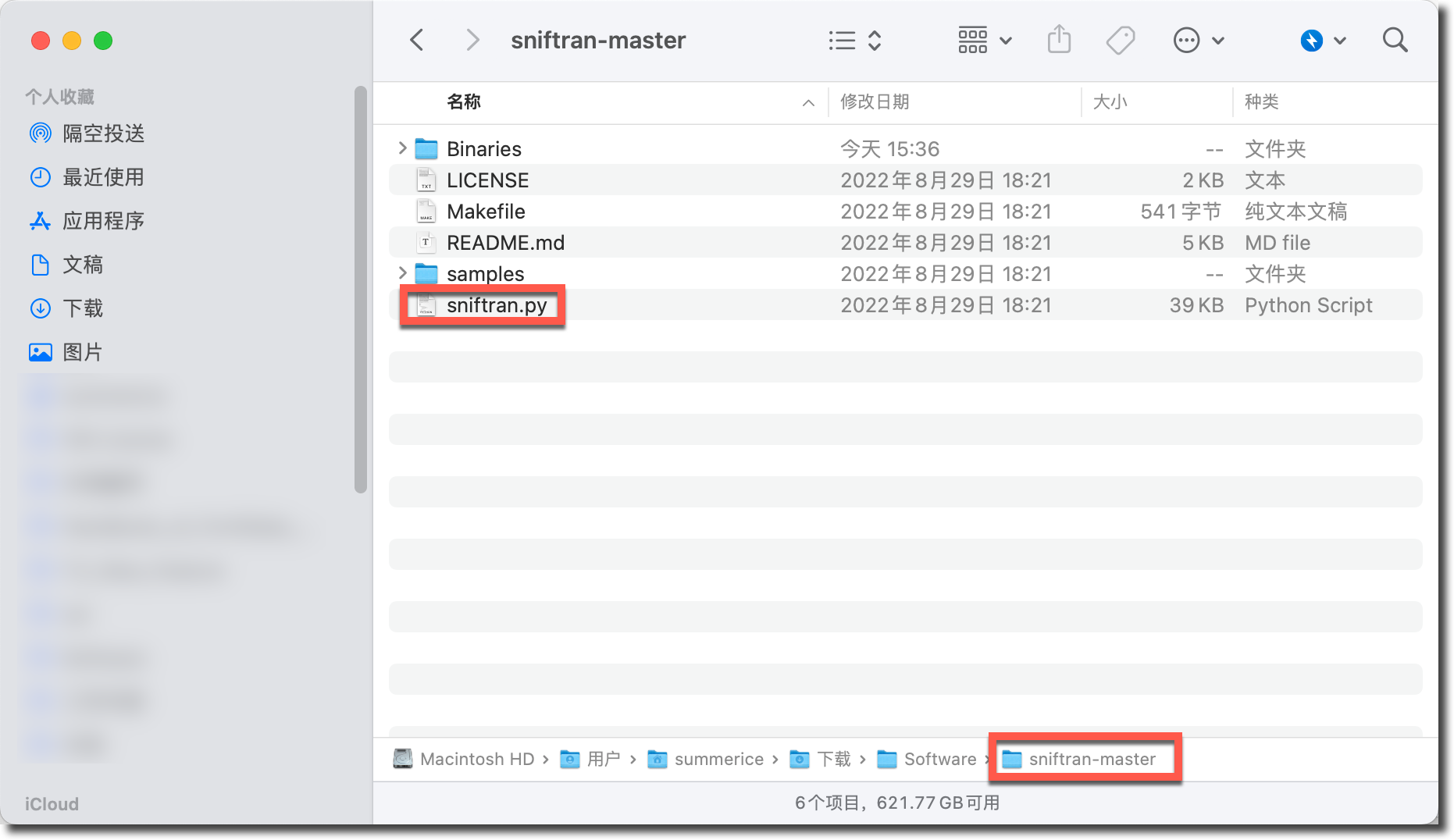Switch view with list view selector

pos(854,40)
